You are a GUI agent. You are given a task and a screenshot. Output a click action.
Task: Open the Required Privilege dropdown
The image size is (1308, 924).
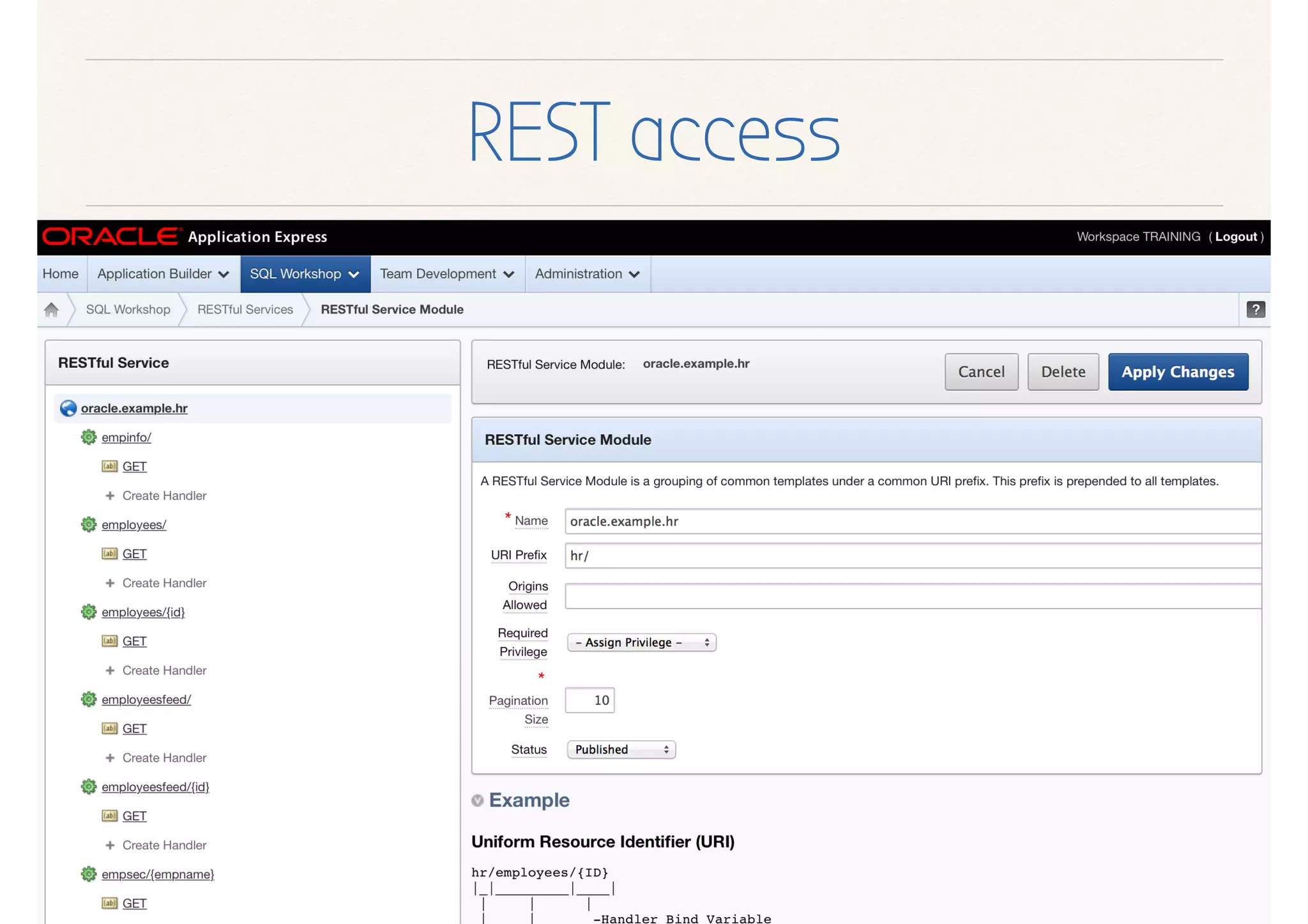(x=642, y=642)
